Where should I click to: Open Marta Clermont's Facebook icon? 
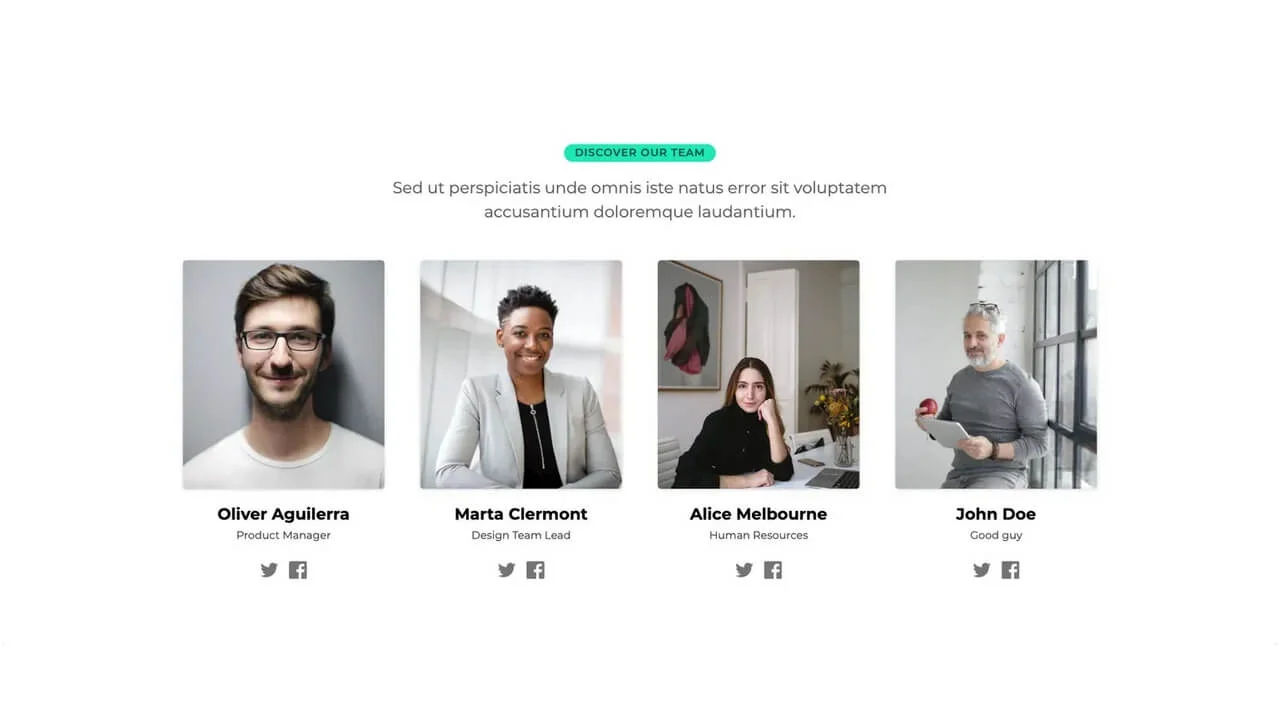[x=536, y=570]
